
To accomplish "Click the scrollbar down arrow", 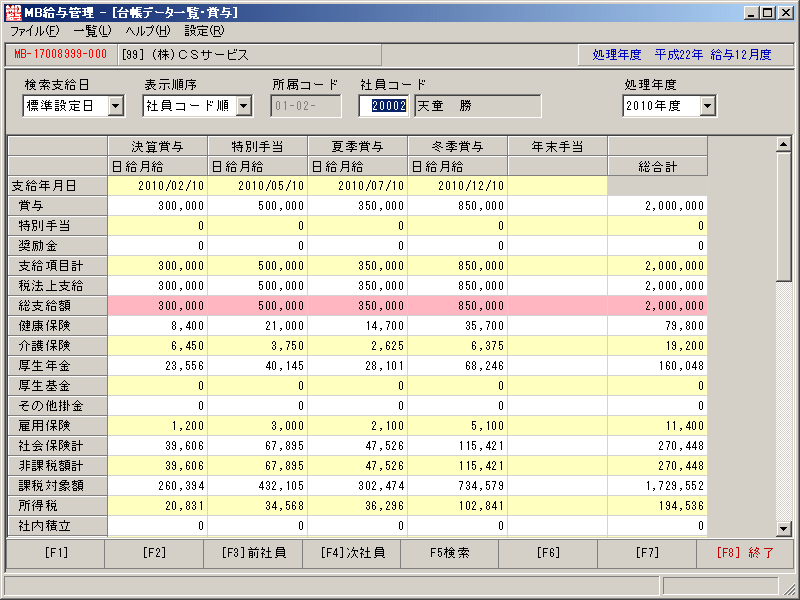I will [784, 529].
